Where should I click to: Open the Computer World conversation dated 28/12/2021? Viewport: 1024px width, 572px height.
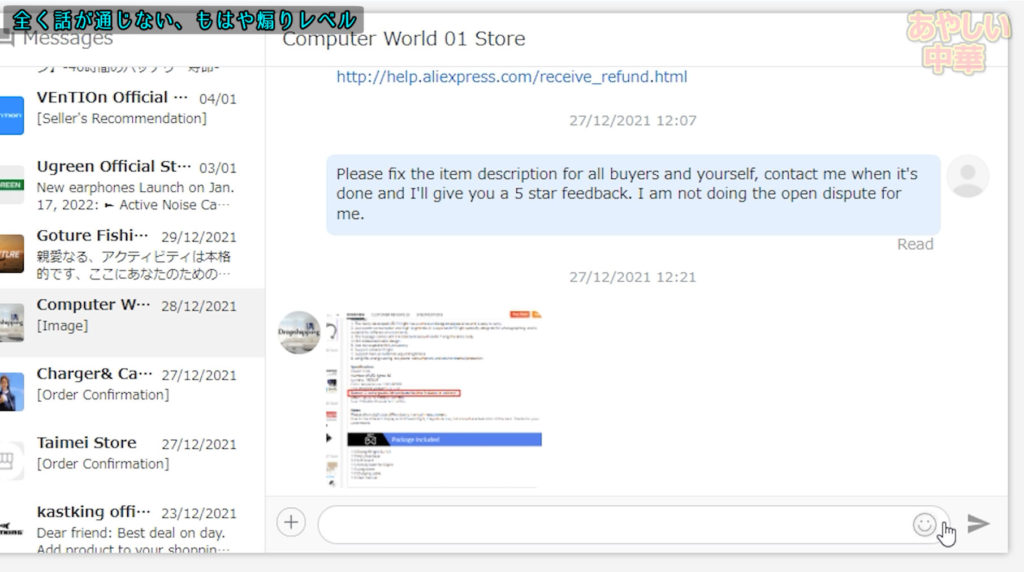(x=136, y=315)
